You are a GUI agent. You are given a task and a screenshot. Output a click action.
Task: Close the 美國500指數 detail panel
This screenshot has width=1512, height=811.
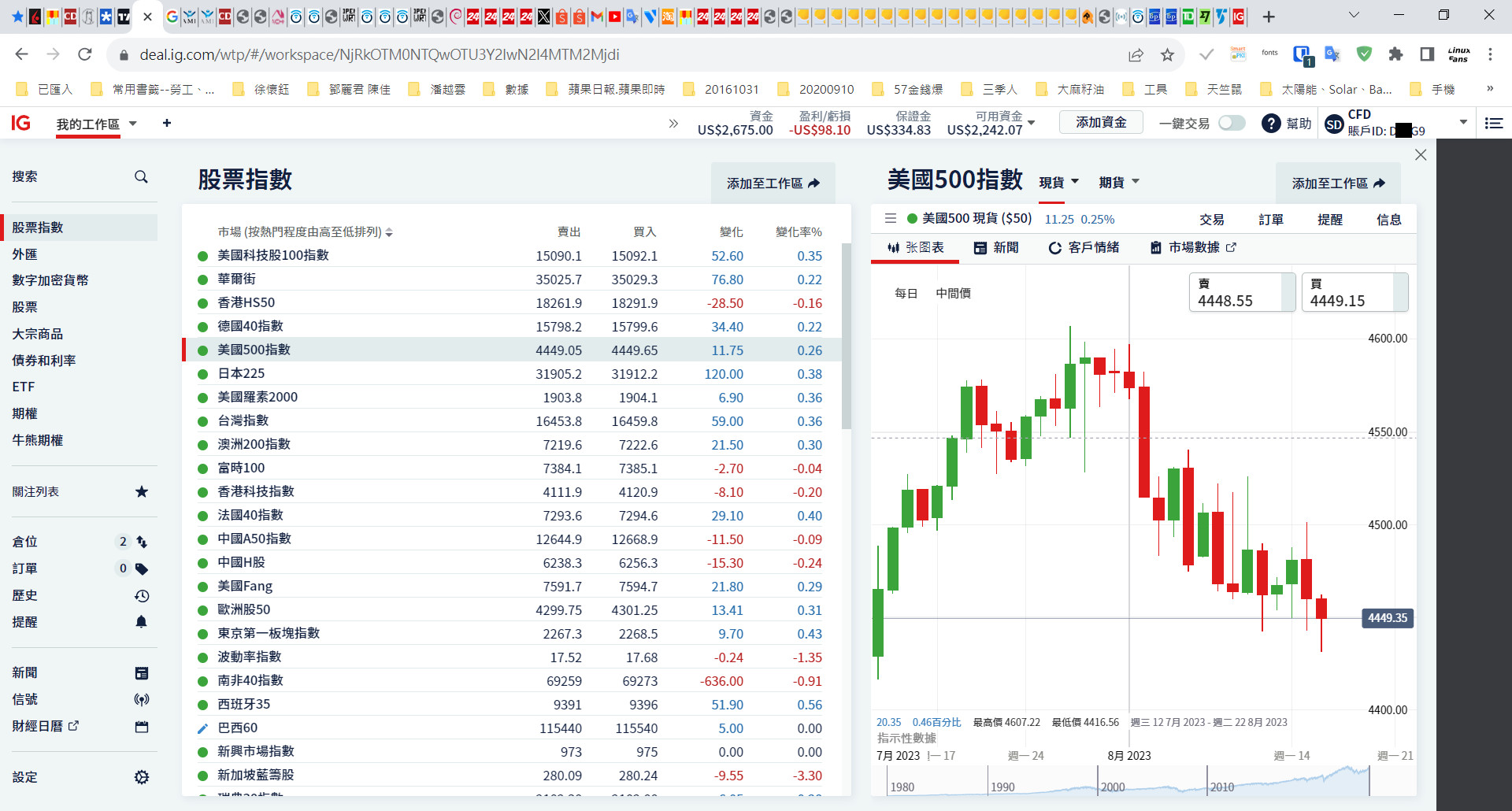[1421, 155]
